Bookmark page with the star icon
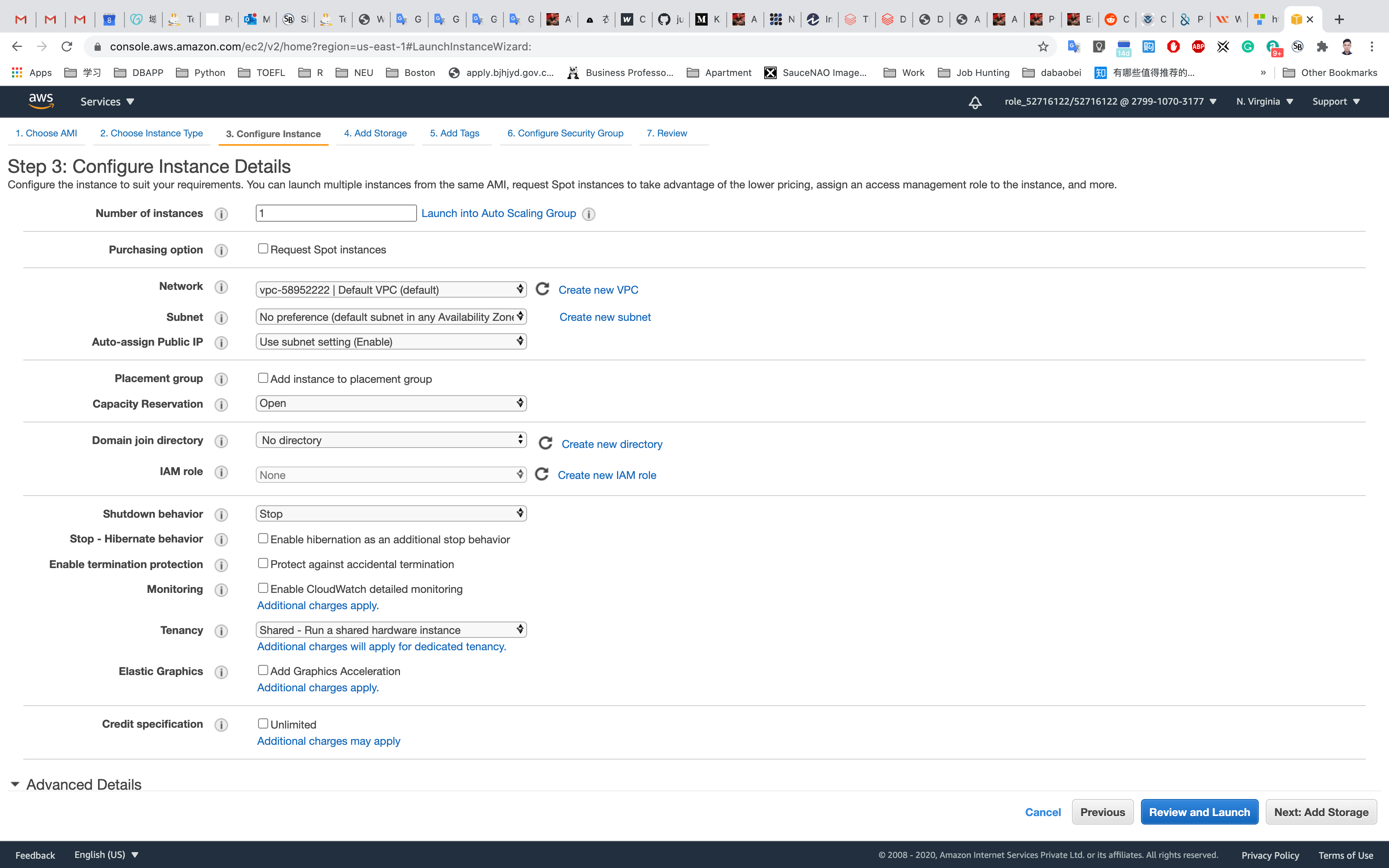Image resolution: width=1389 pixels, height=868 pixels. pos(1043,46)
